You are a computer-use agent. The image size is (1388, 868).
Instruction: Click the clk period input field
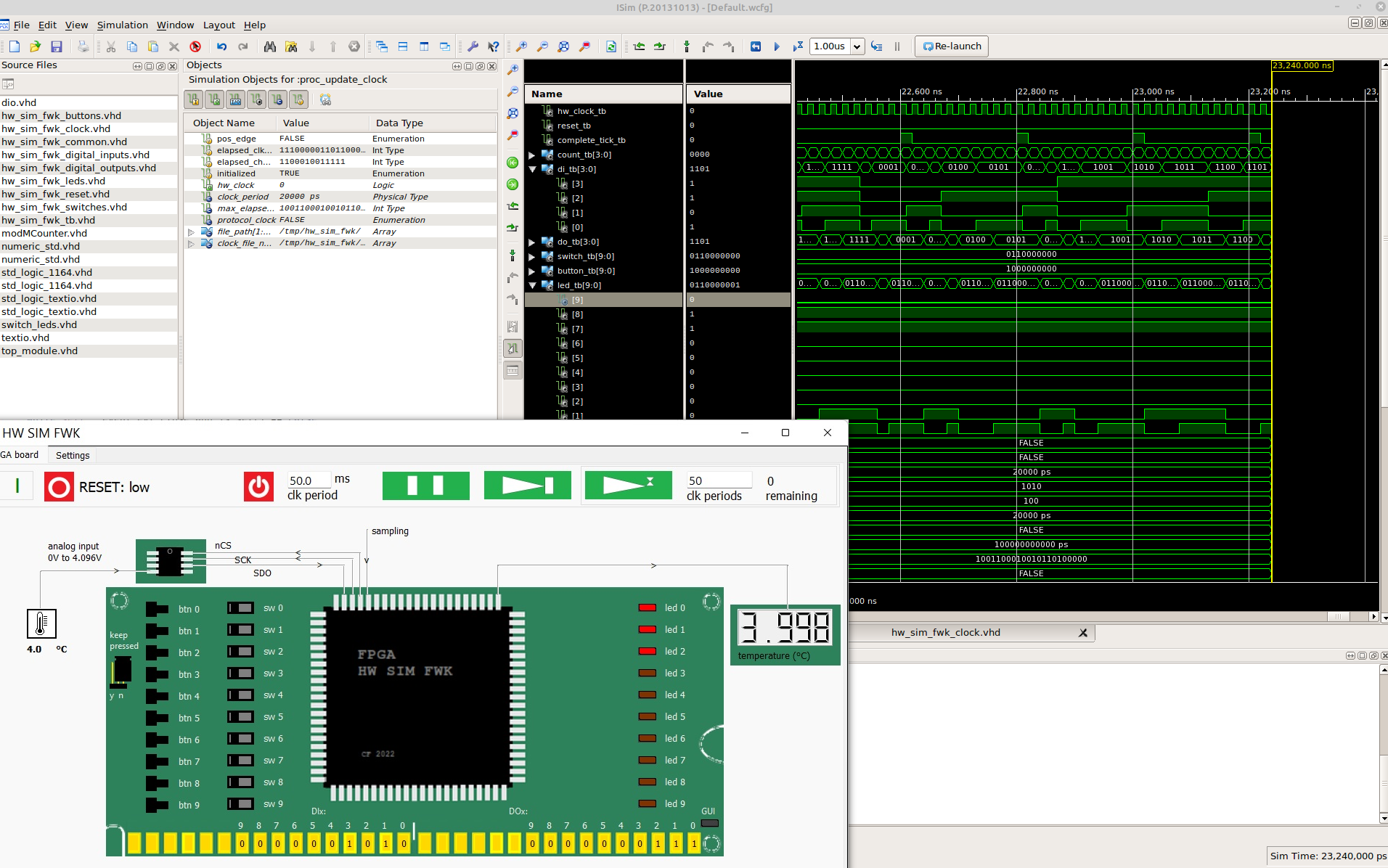tap(309, 480)
